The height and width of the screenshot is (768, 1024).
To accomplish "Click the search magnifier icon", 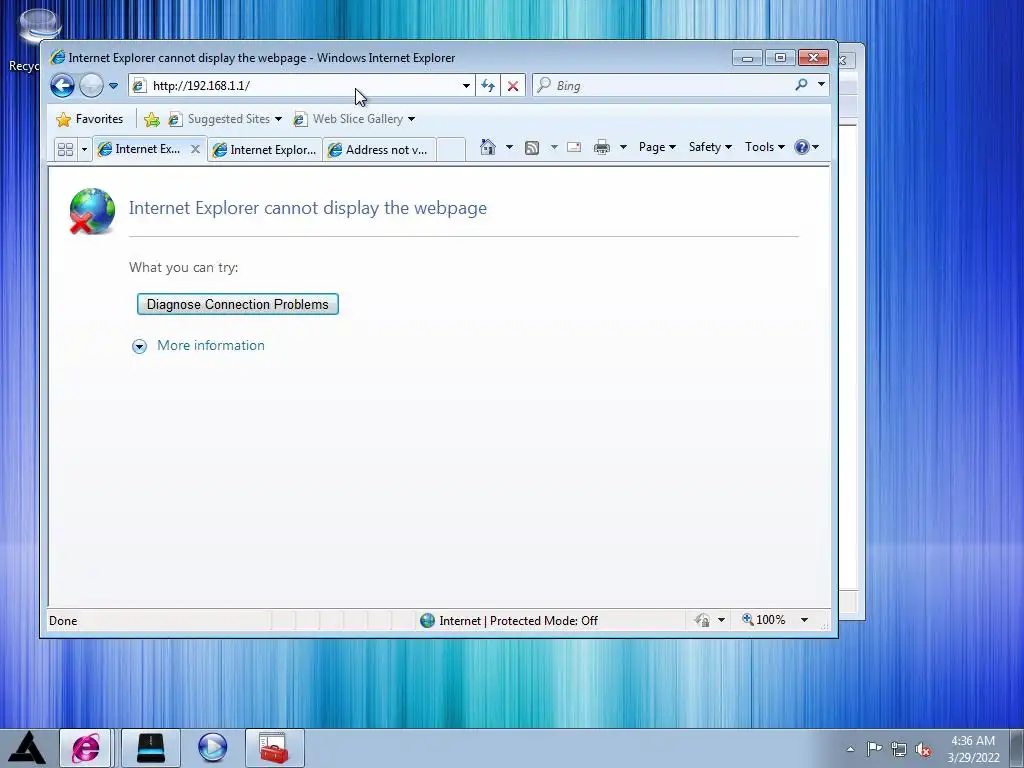I will click(801, 85).
